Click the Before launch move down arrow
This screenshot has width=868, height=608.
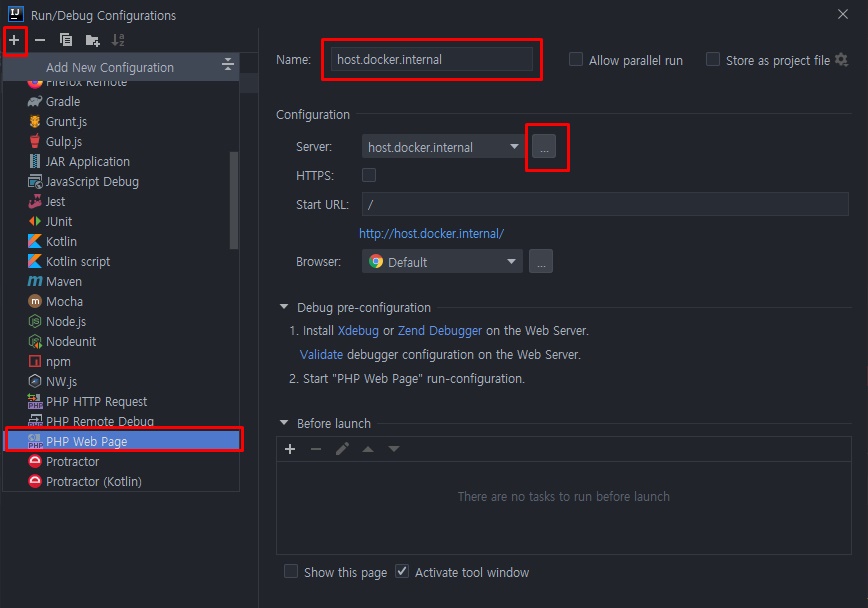click(x=394, y=449)
